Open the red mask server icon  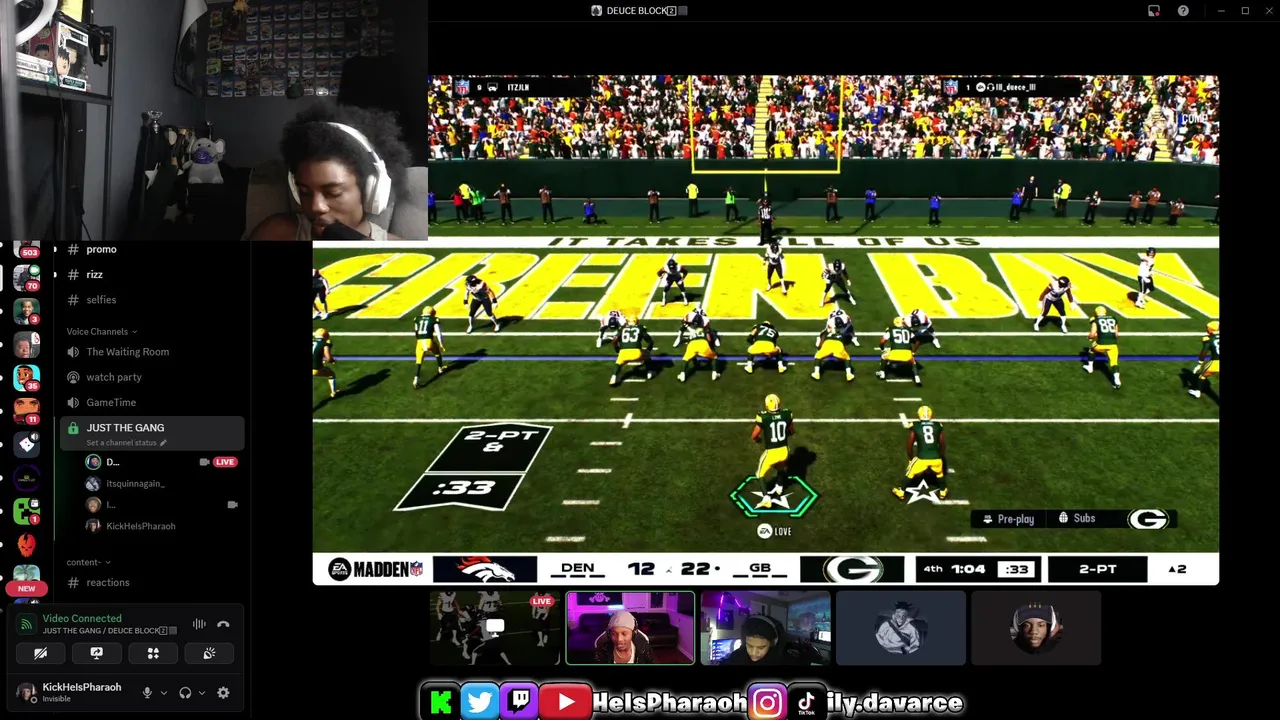click(27, 544)
